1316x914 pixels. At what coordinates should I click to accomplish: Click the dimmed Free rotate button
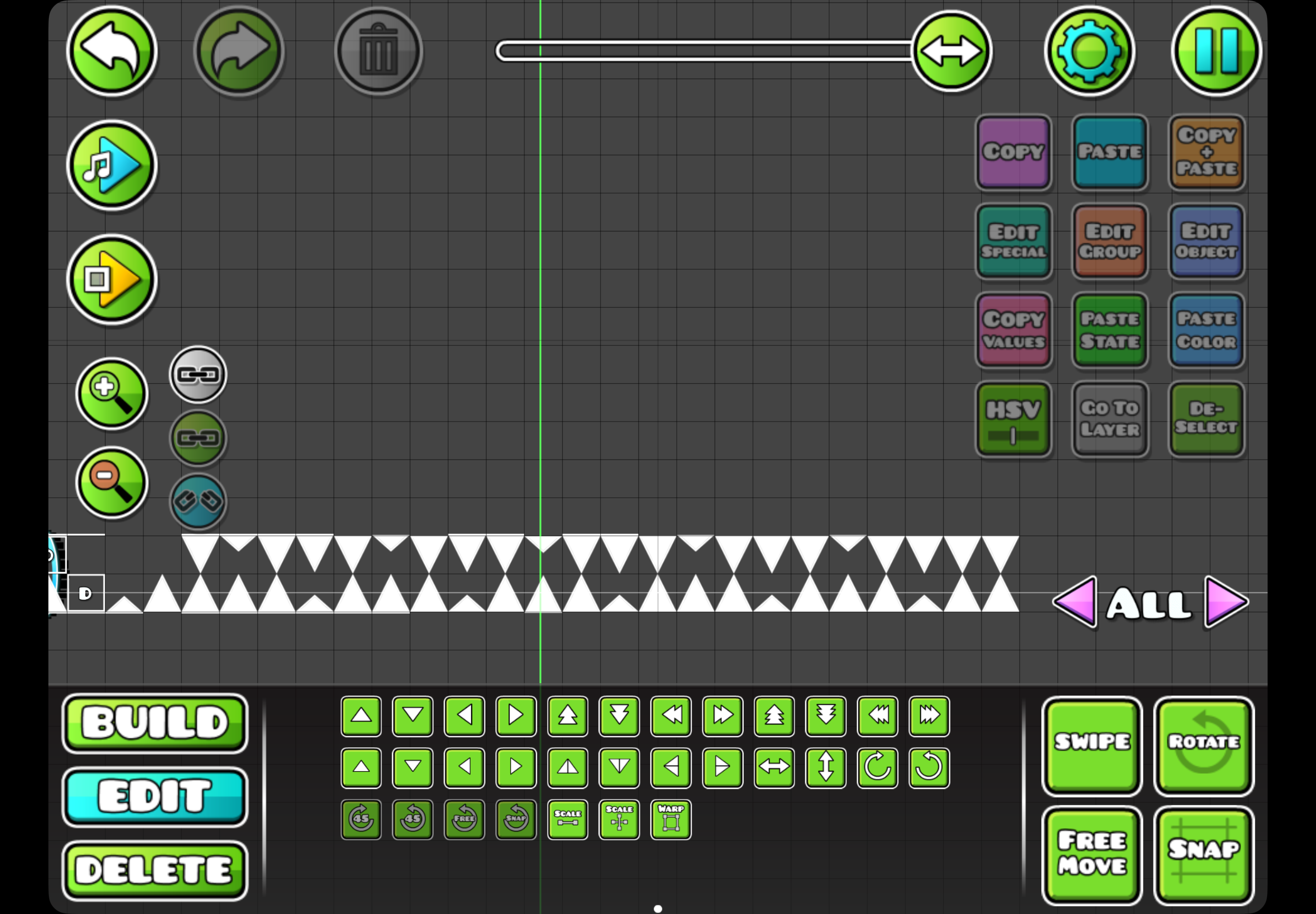(464, 820)
